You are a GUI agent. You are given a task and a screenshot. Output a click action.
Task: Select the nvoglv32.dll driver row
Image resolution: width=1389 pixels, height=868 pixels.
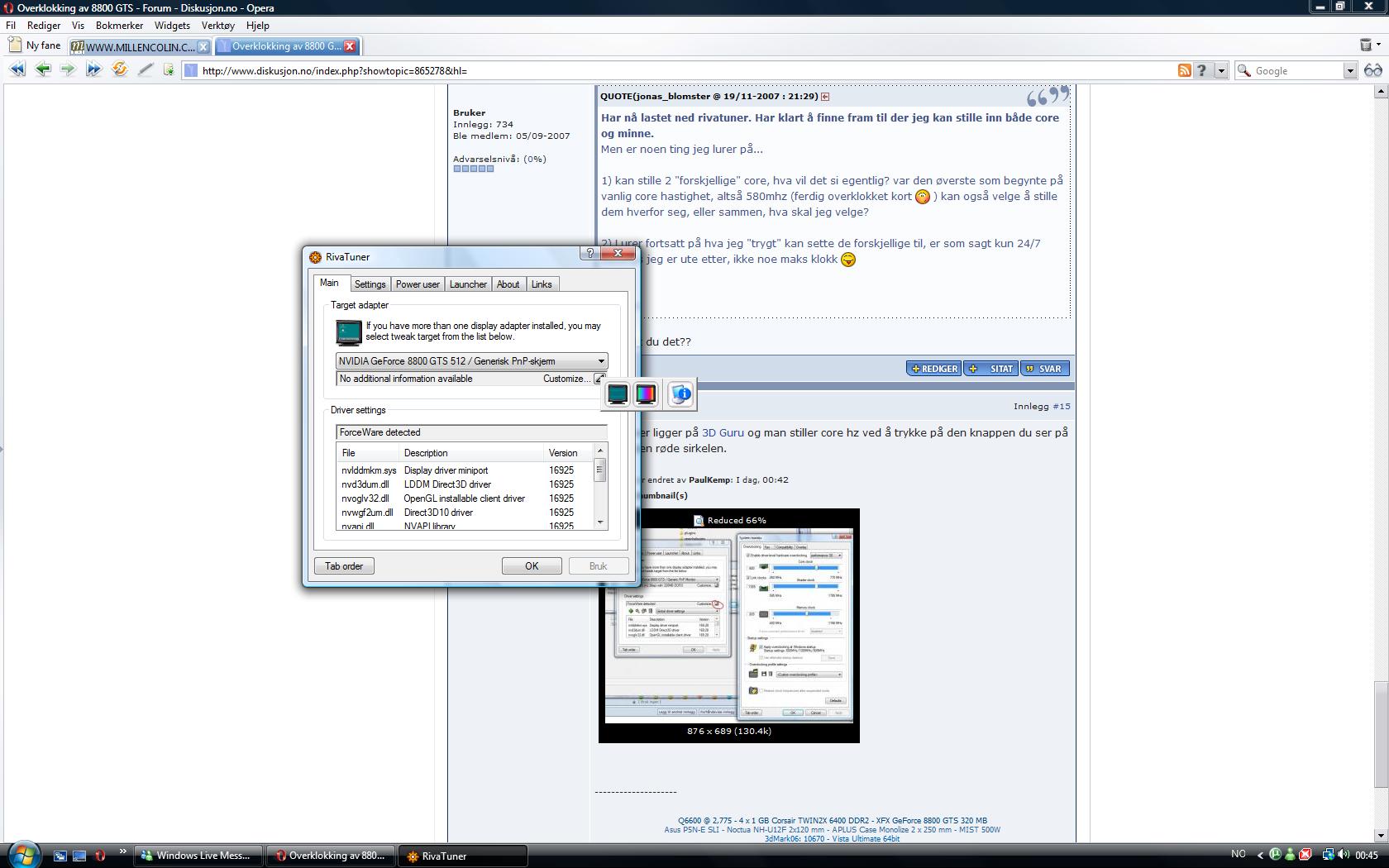[465, 498]
